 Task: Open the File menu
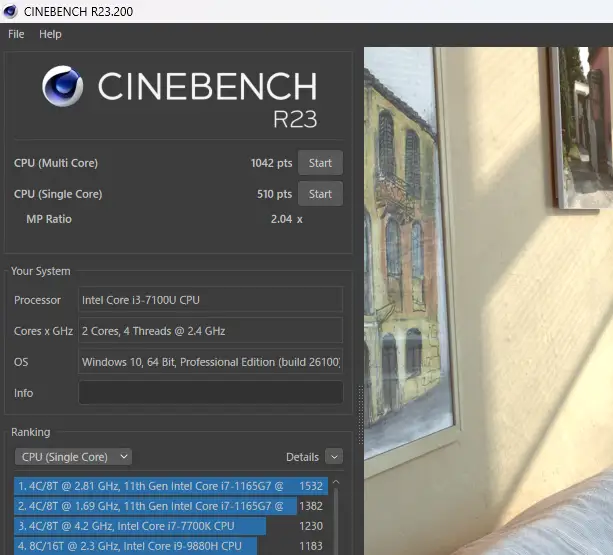click(16, 34)
